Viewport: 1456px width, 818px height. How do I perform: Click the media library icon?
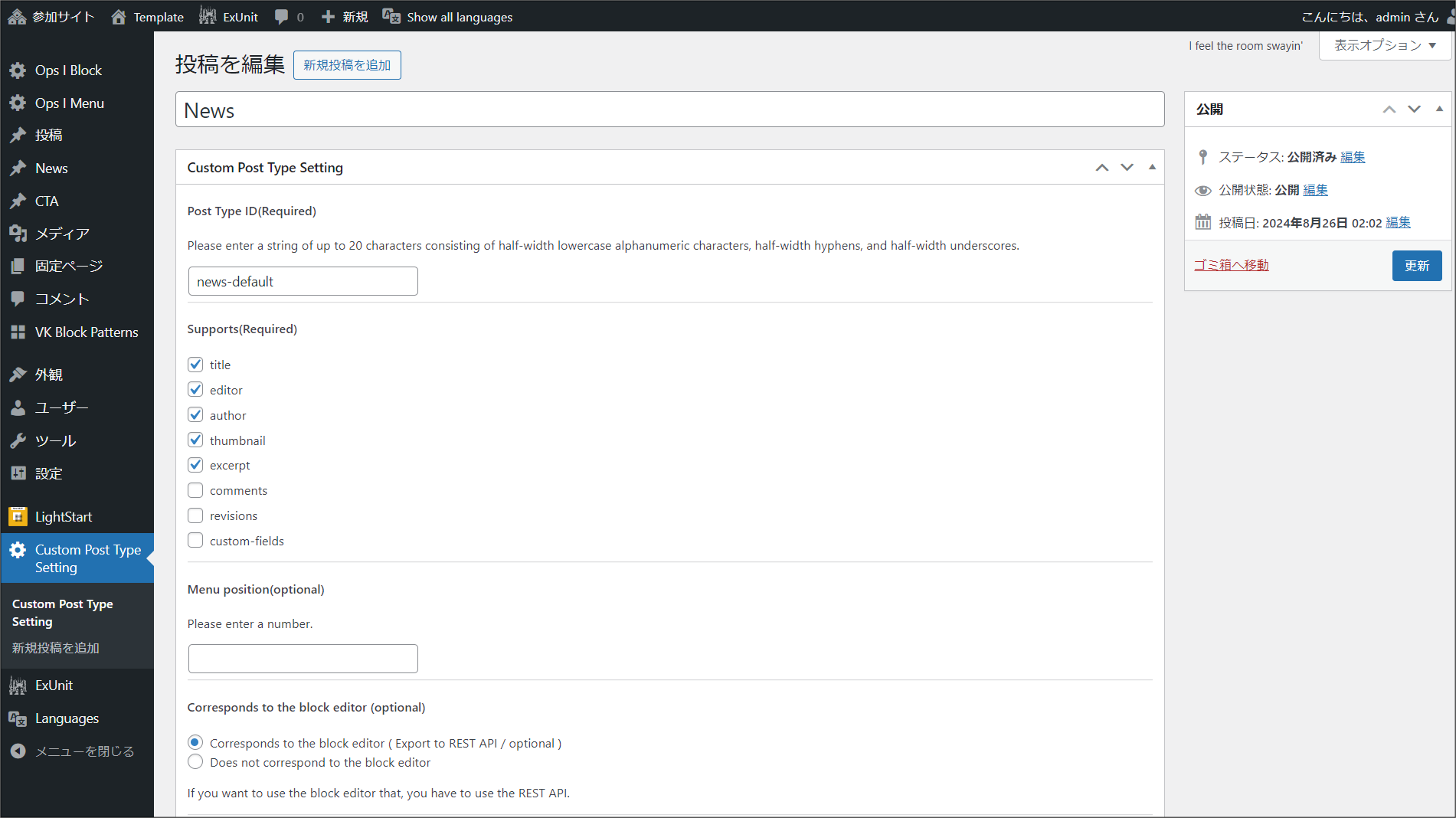[x=18, y=234]
